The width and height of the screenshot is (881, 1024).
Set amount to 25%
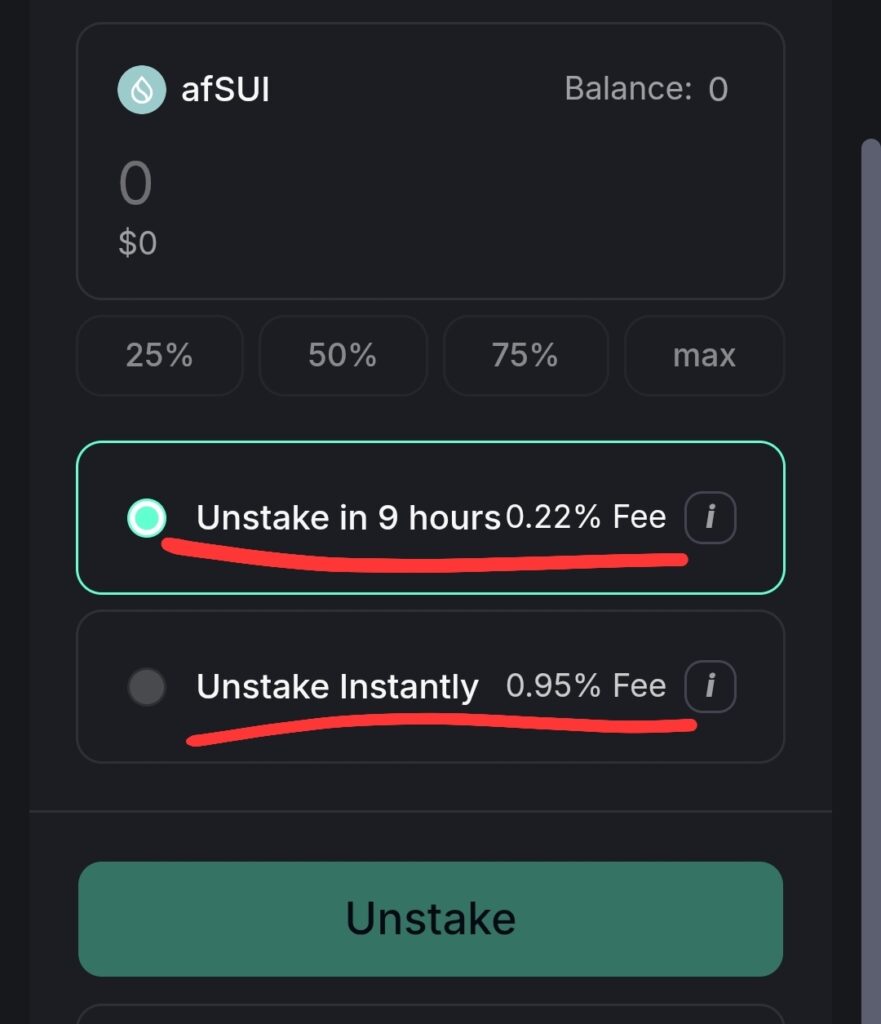[x=159, y=355]
